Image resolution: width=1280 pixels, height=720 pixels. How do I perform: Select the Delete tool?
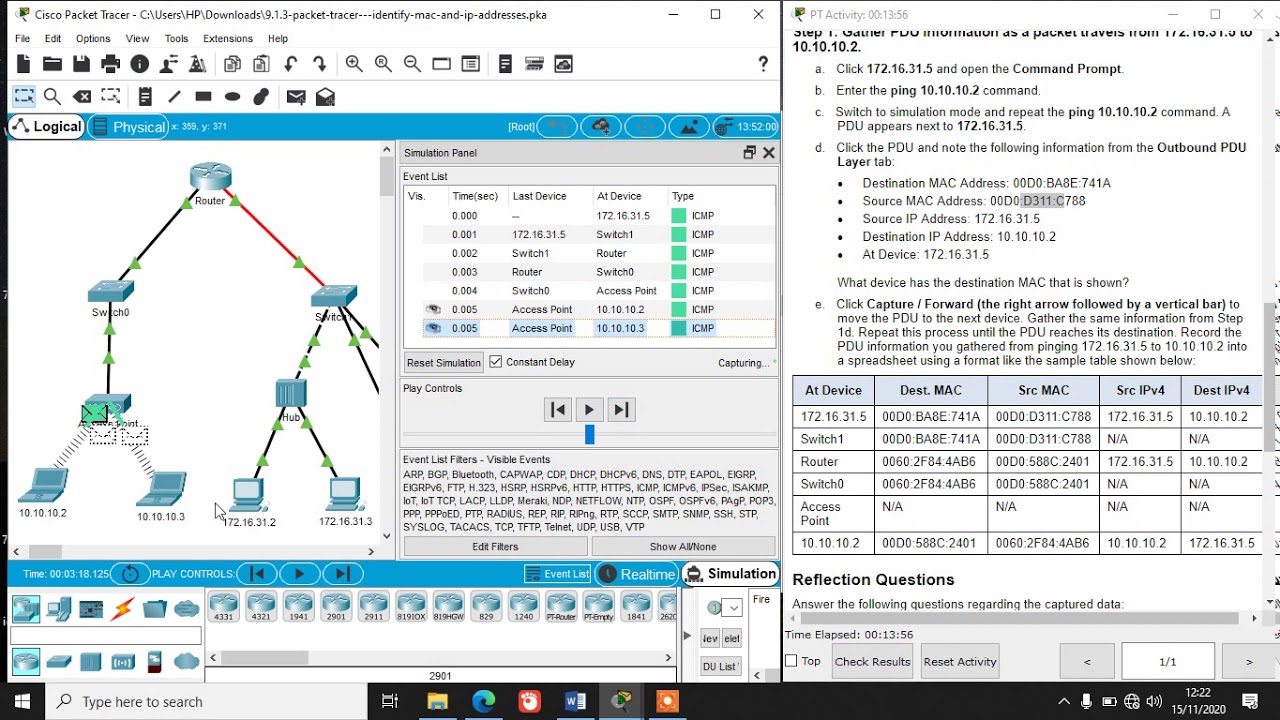(x=82, y=97)
